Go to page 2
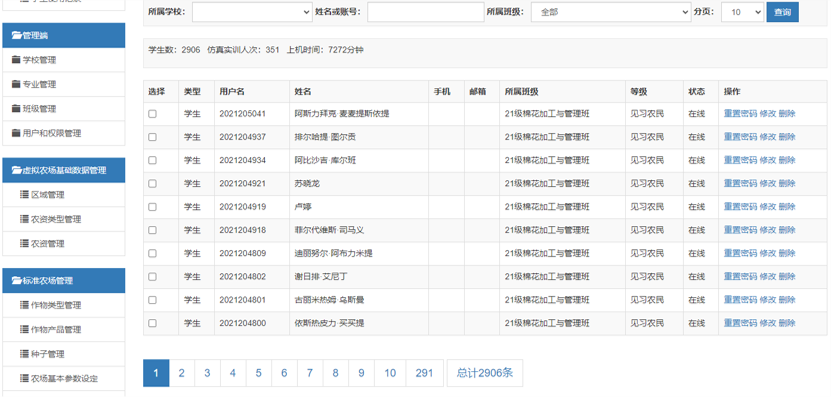 pyautogui.click(x=181, y=373)
